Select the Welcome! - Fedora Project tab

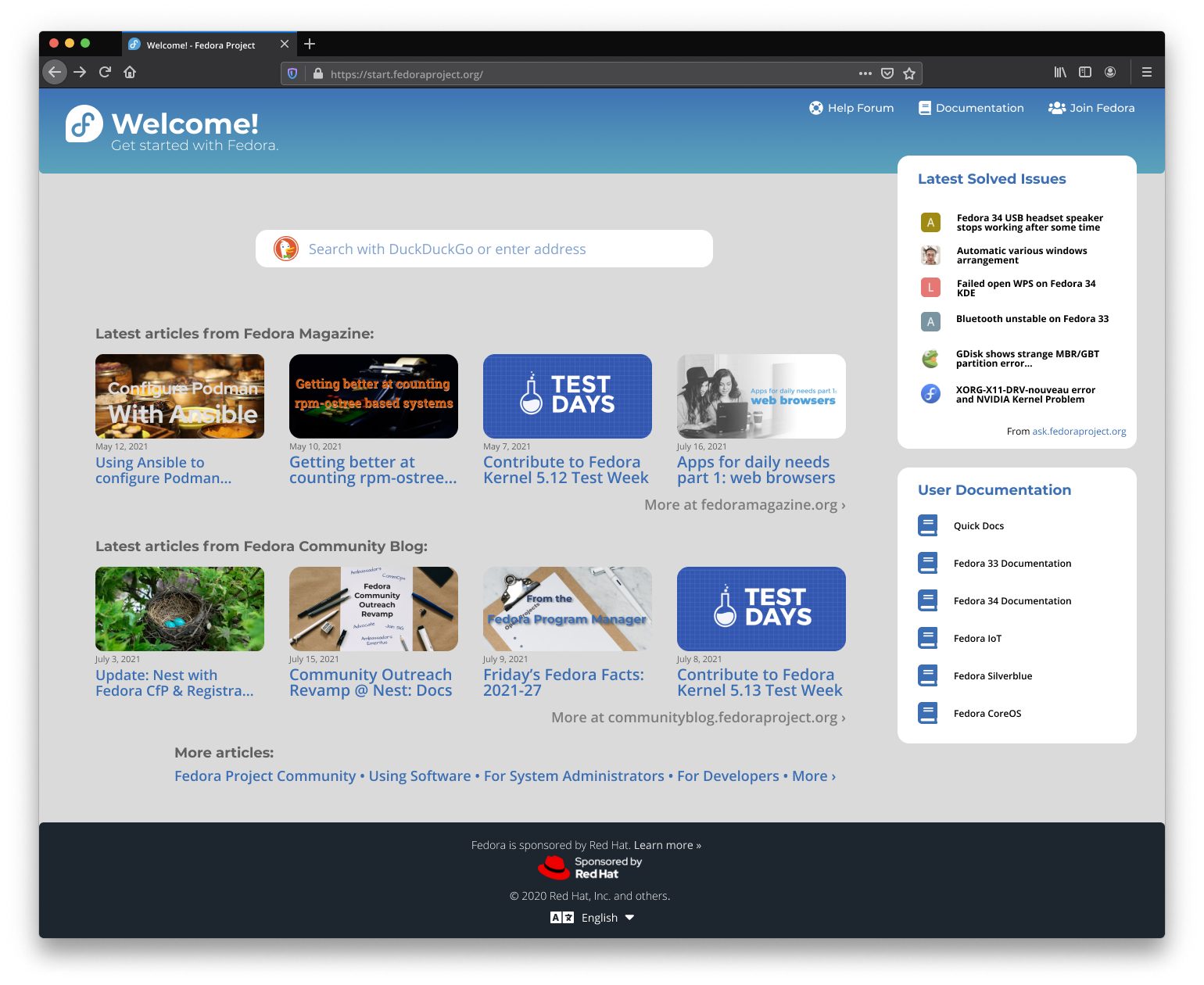pos(209,45)
